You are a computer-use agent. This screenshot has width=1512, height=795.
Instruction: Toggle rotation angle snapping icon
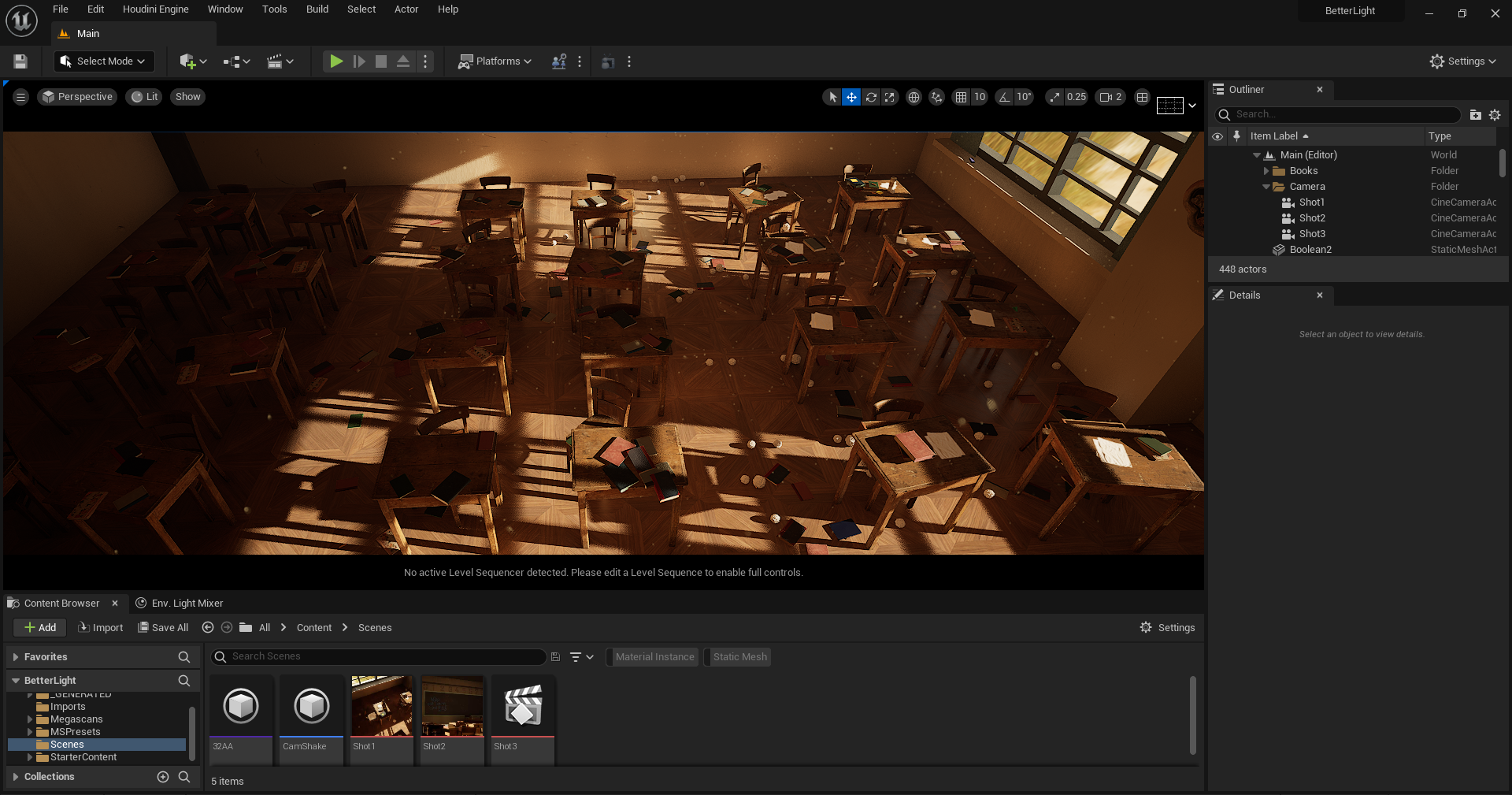point(1004,97)
